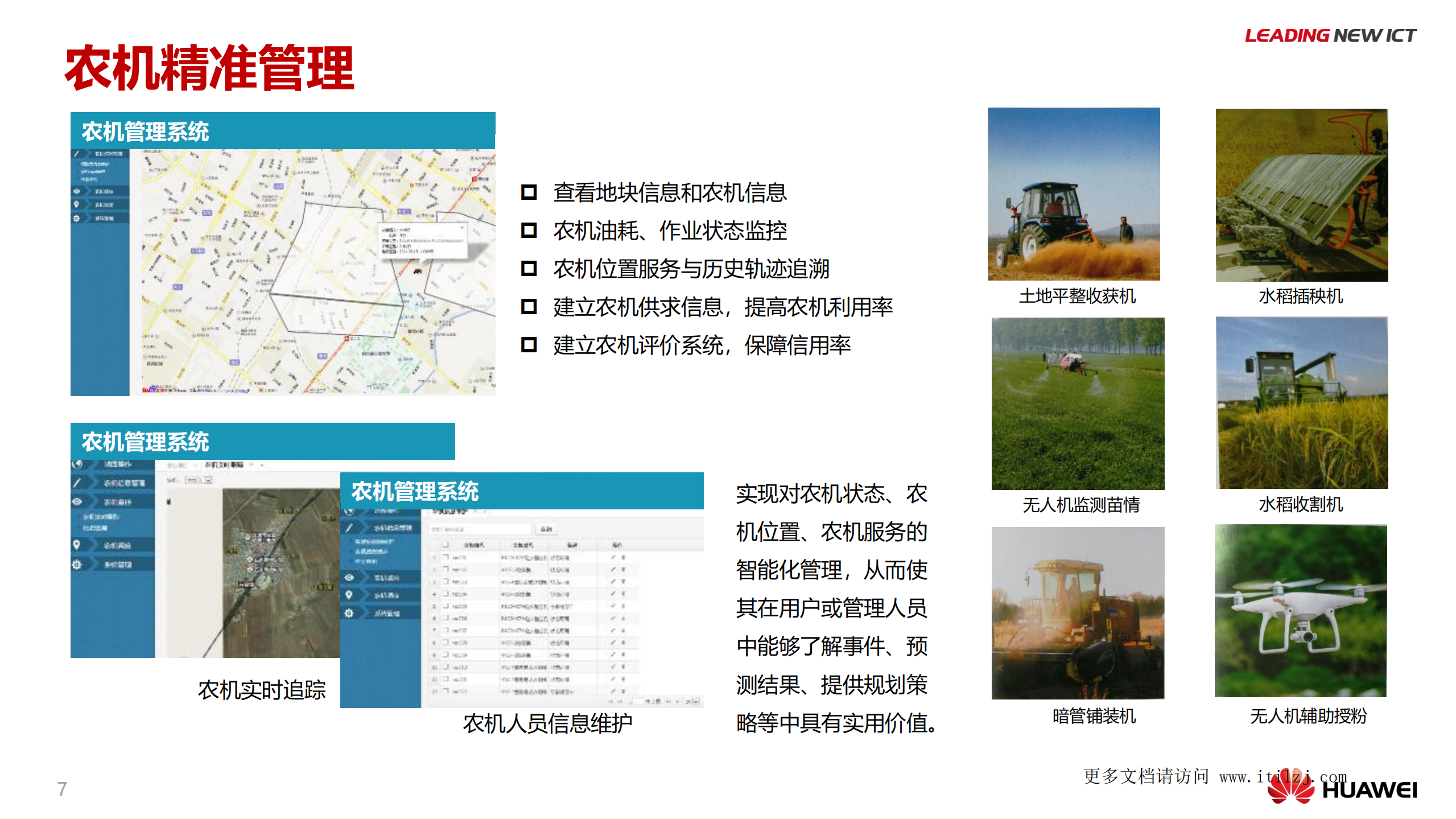This screenshot has width=1456, height=819.
Task: Check the checkbox on row one of the personnel table
Action: (446, 558)
